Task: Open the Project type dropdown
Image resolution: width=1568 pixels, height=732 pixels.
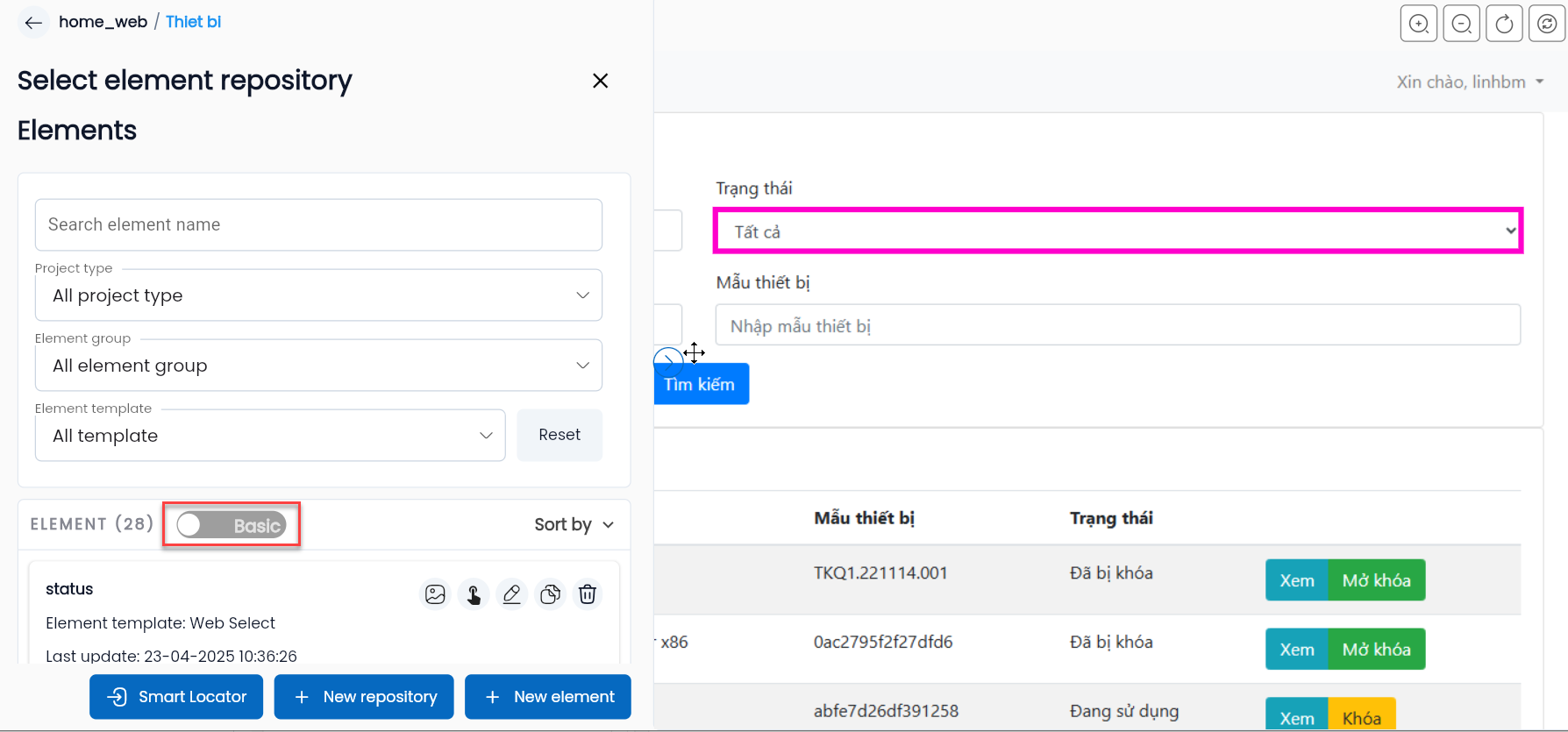Action: coord(318,295)
